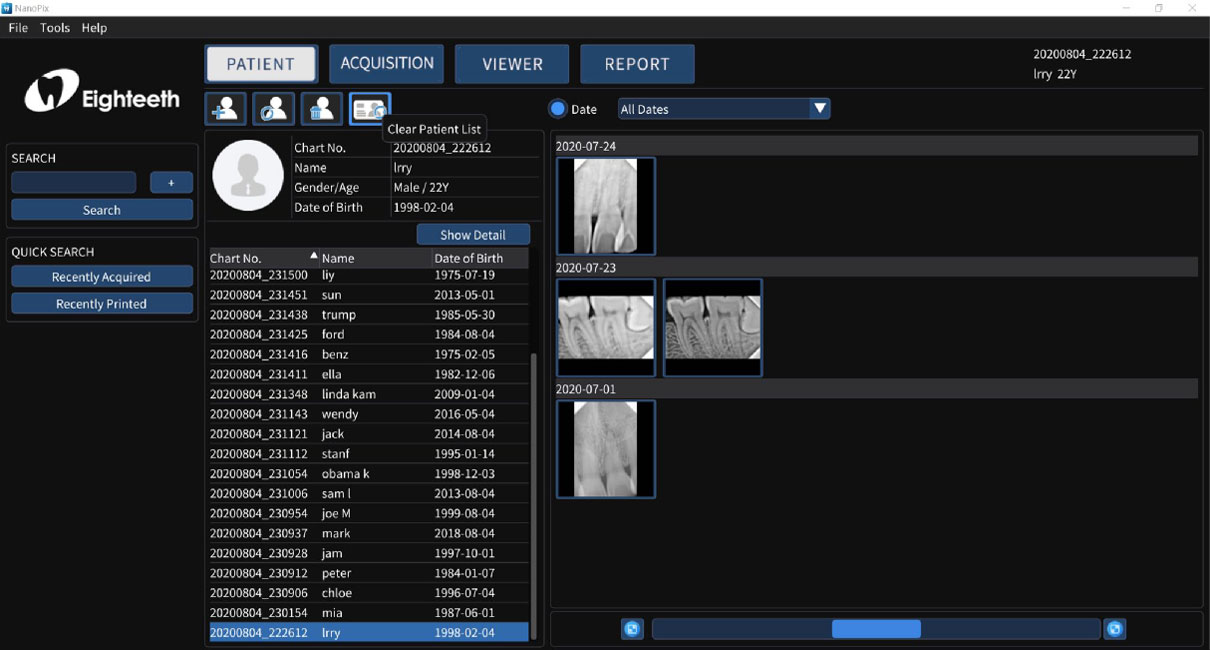The height and width of the screenshot is (650, 1210).
Task: Select the 2020-07-24 X-ray thumbnail
Action: click(x=606, y=206)
